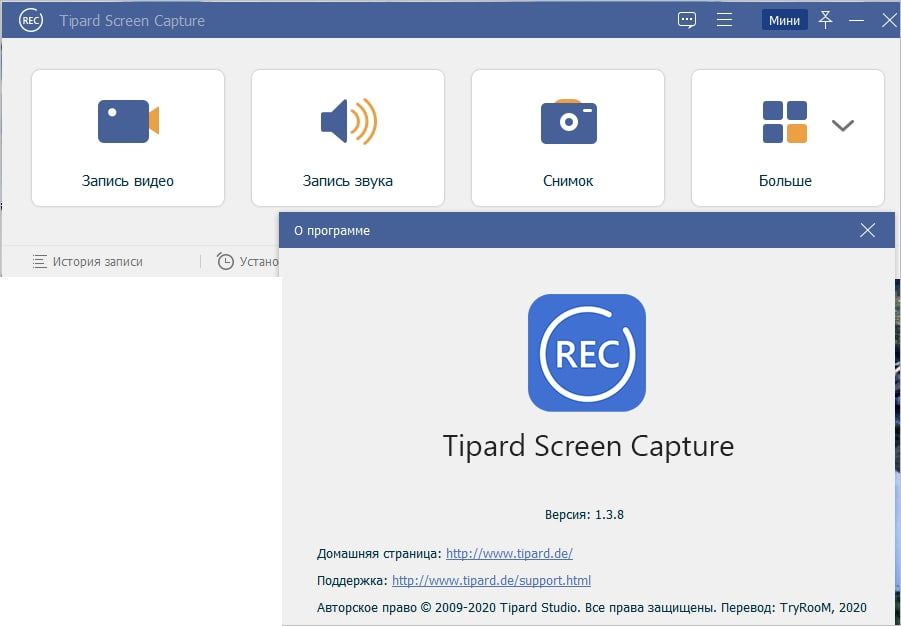
Task: Select the speaker audio icon
Action: coord(349,121)
